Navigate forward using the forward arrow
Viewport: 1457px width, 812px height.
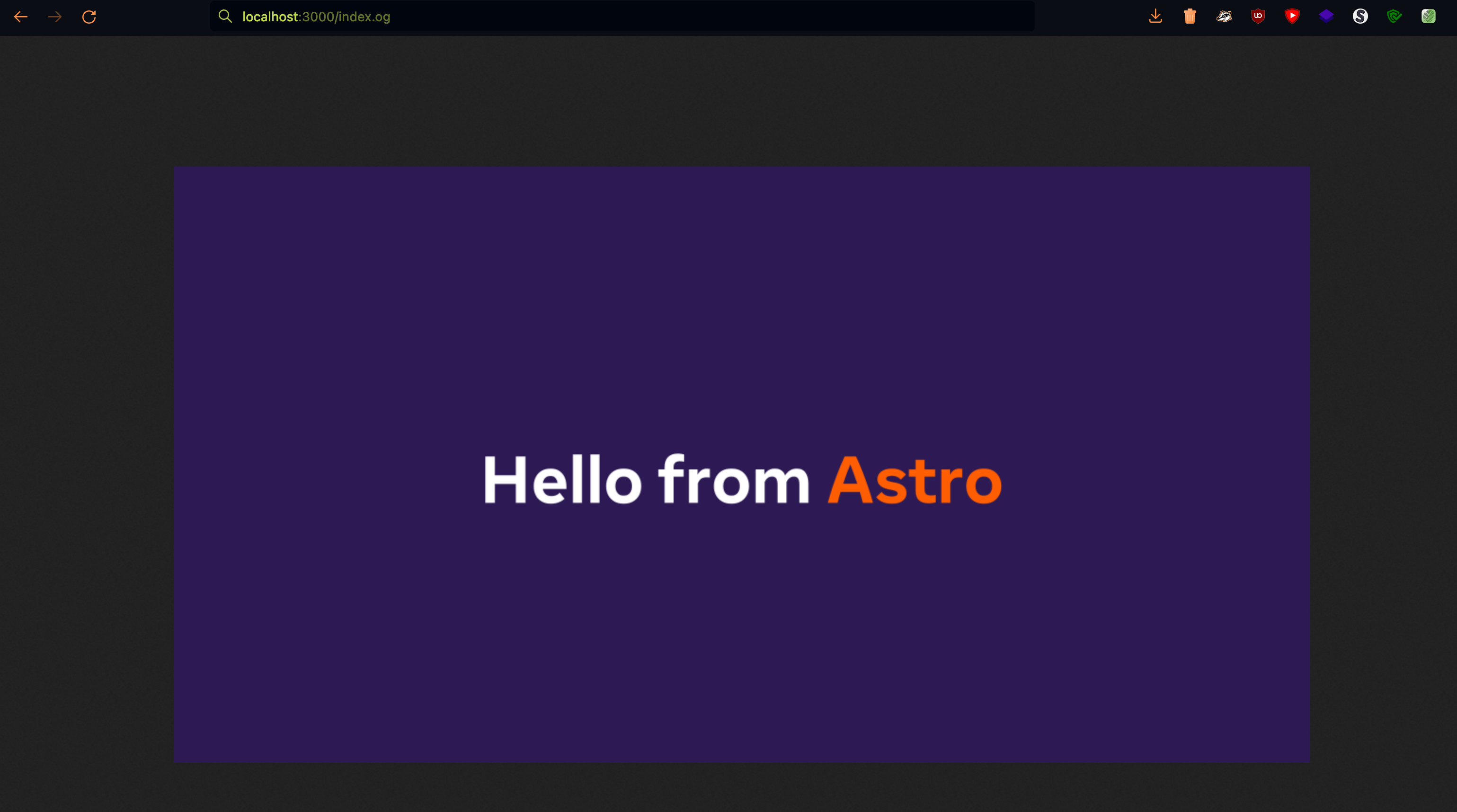click(55, 17)
